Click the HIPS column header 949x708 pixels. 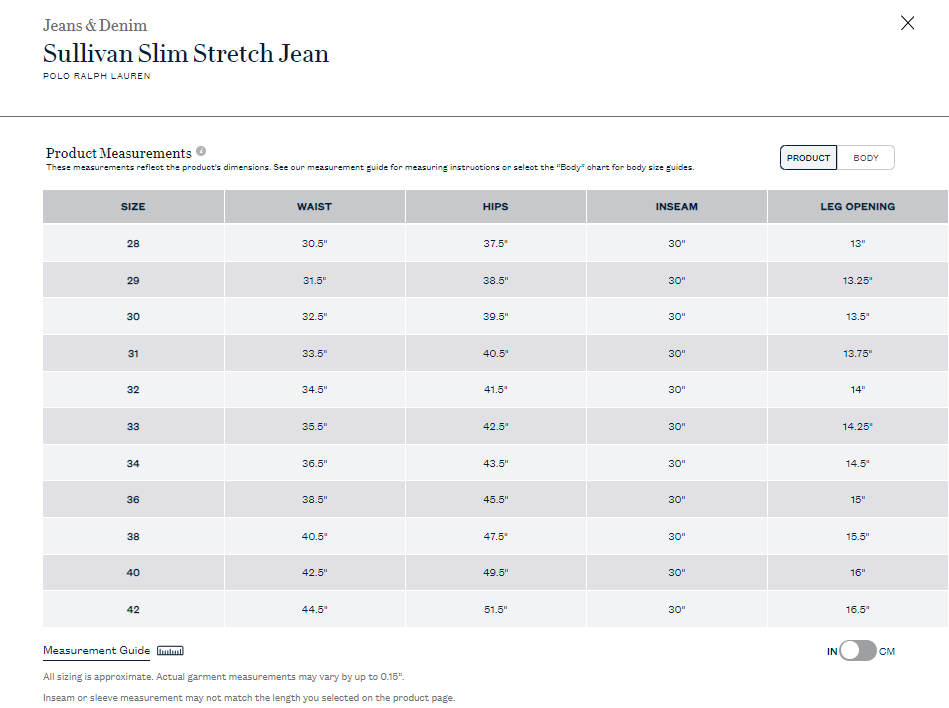pos(496,206)
